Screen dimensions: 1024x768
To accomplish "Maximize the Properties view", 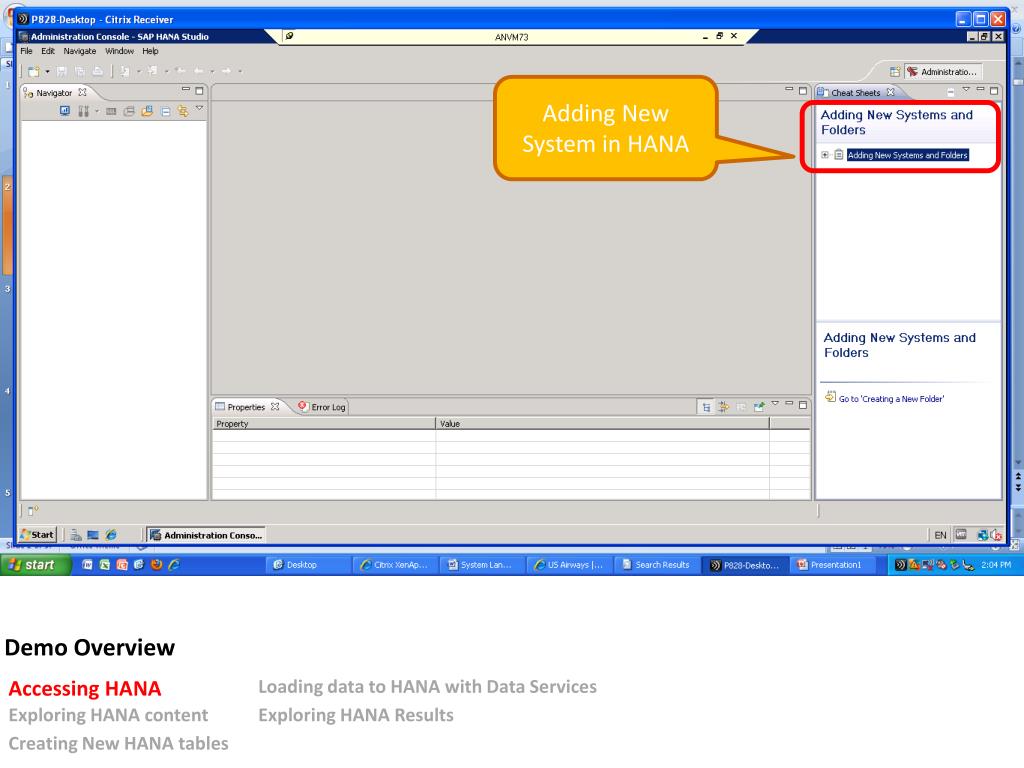I will [803, 405].
